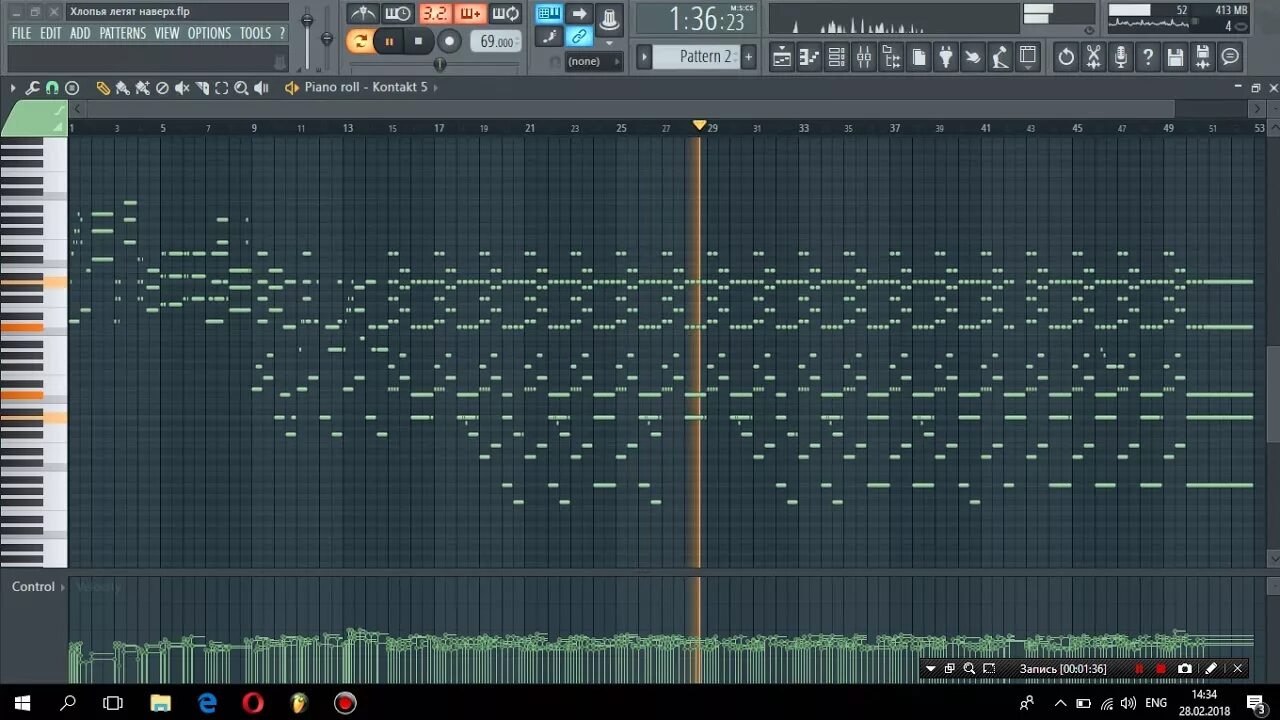The width and height of the screenshot is (1280, 720).
Task: Open the EDIT menu
Action: pyautogui.click(x=51, y=33)
